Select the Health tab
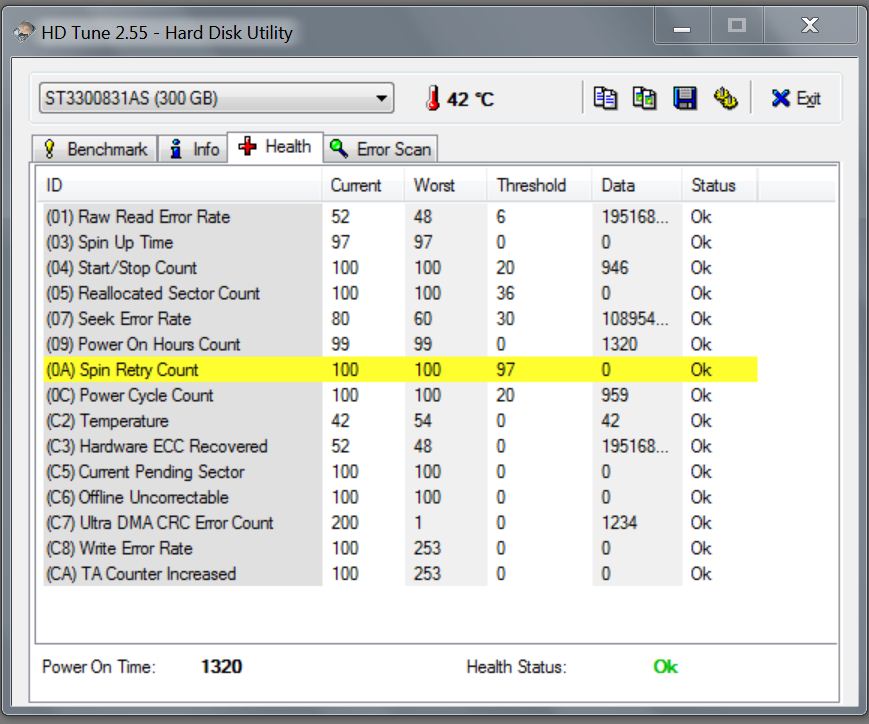The width and height of the screenshot is (869, 724). pyautogui.click(x=275, y=147)
